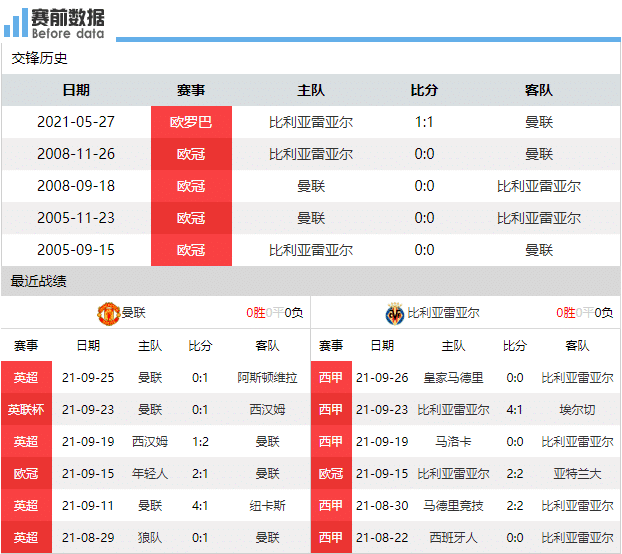Click the 1:1 score in 2021-05-27 row
This screenshot has height=554, width=622.
(x=424, y=122)
